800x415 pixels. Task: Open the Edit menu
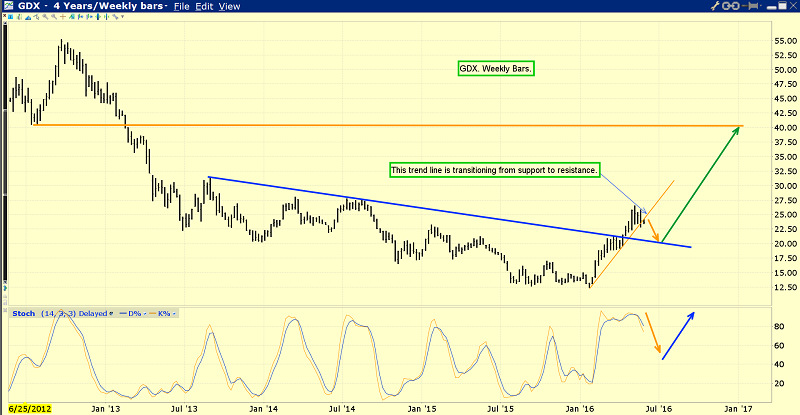click(204, 6)
